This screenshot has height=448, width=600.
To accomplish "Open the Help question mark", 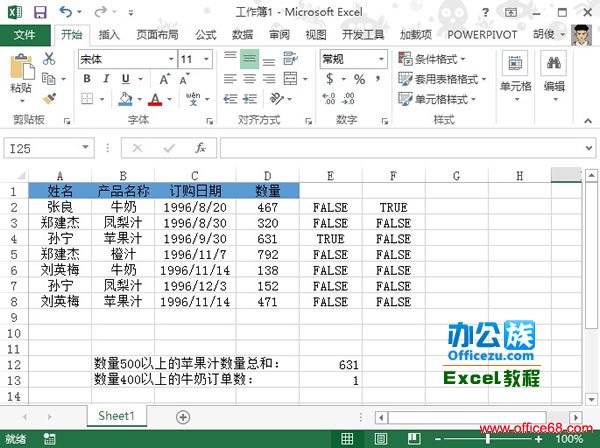I will coord(485,13).
